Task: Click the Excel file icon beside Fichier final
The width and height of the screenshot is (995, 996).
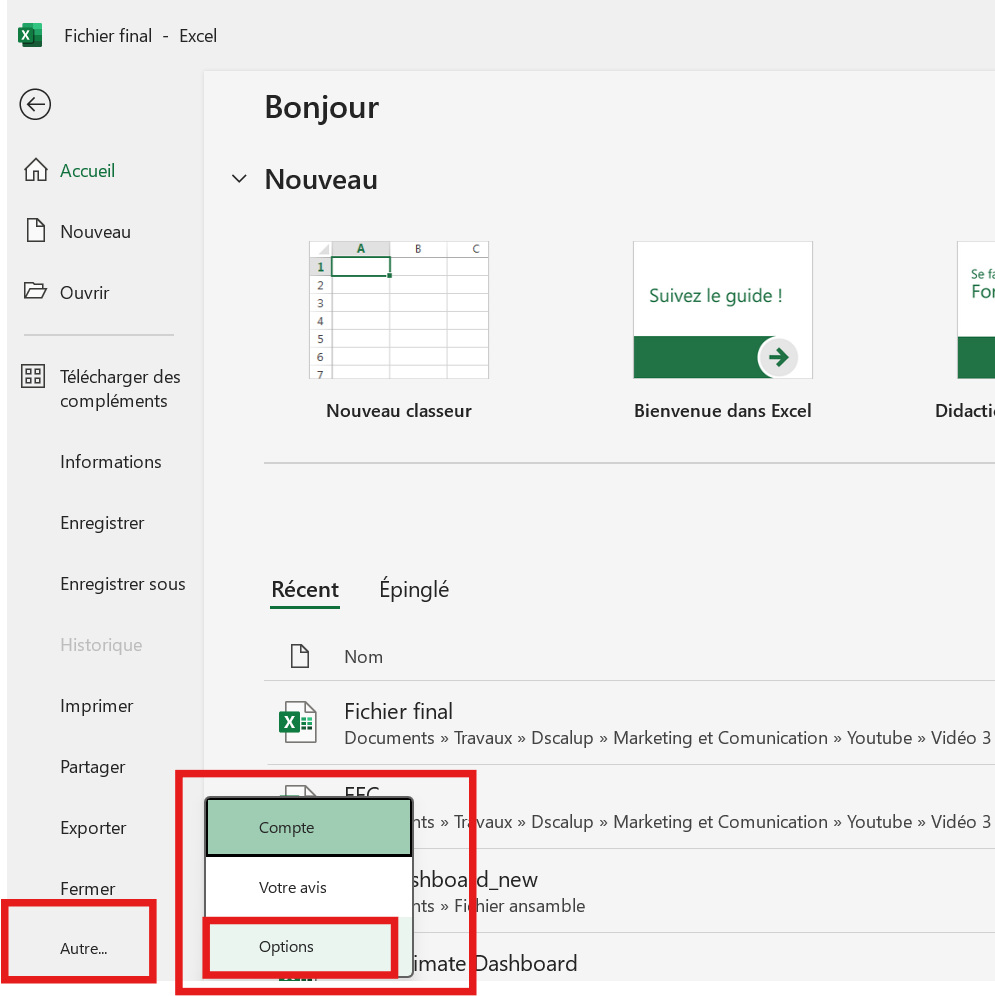Action: tap(297, 722)
